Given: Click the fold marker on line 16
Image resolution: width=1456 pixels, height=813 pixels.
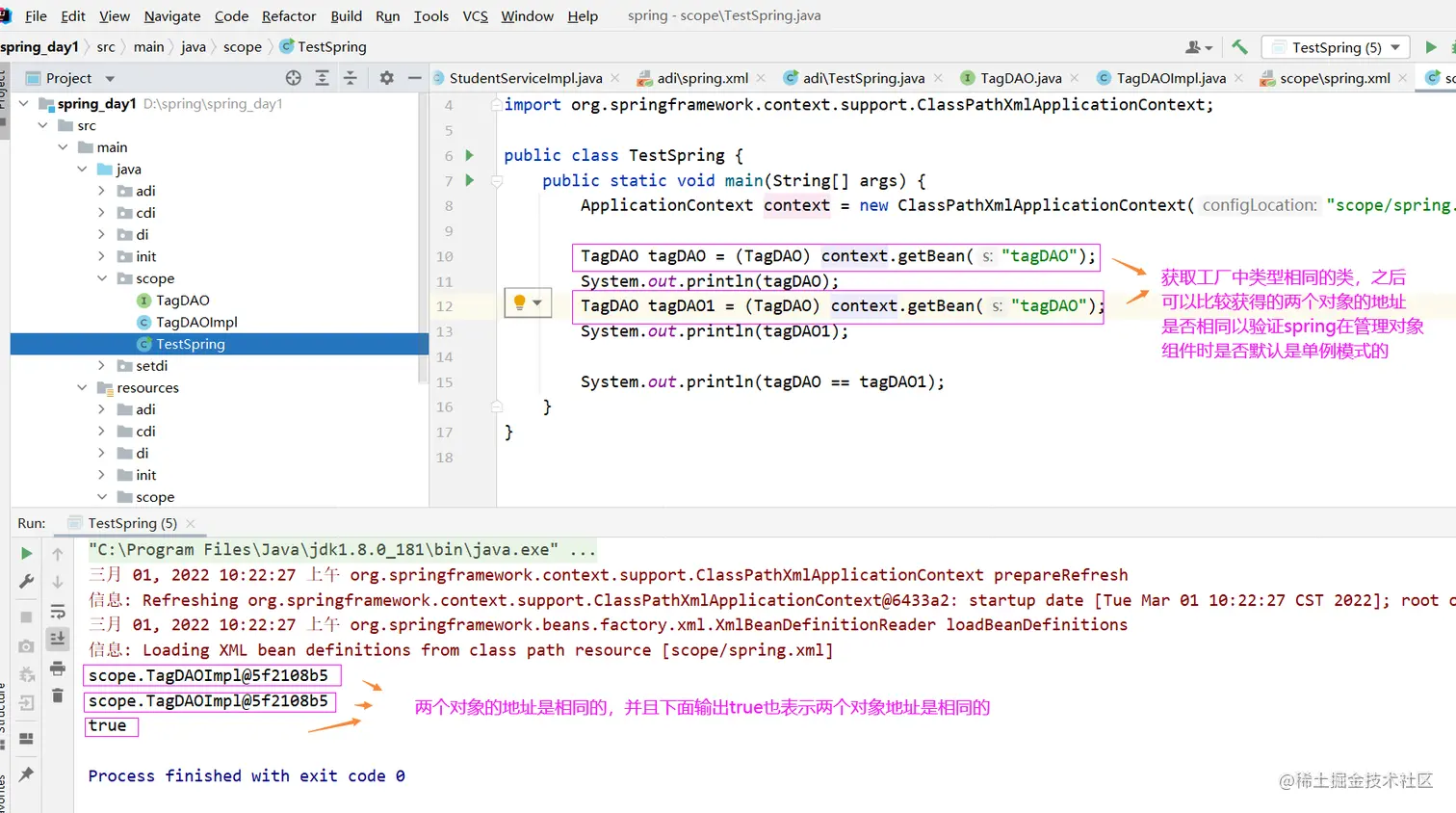Looking at the screenshot, I should click(x=497, y=406).
